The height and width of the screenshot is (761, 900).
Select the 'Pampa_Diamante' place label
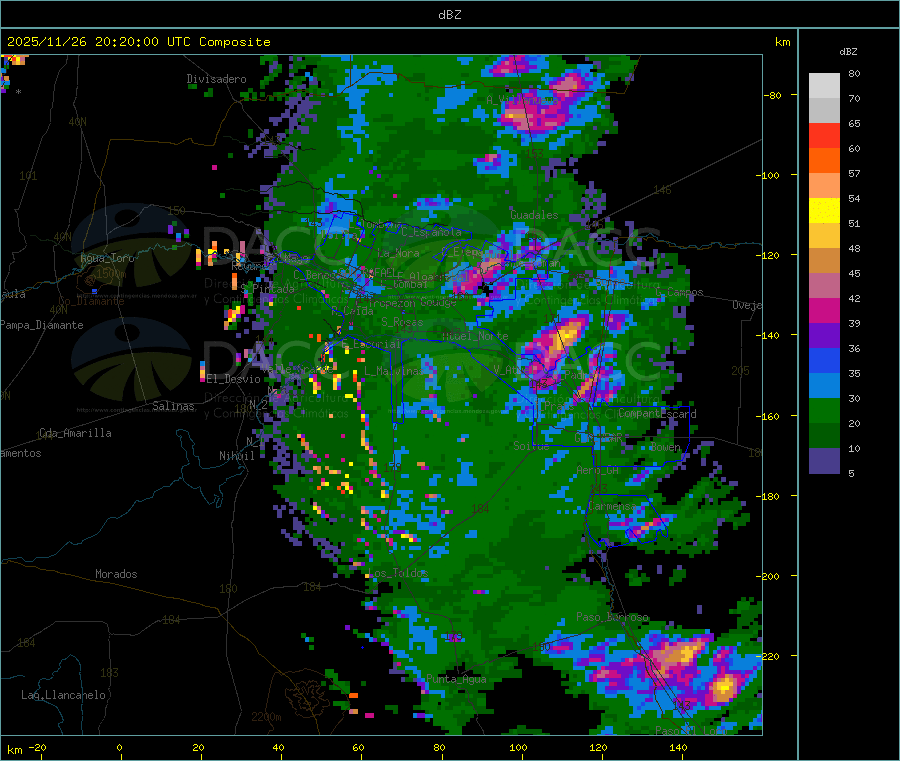41,325
